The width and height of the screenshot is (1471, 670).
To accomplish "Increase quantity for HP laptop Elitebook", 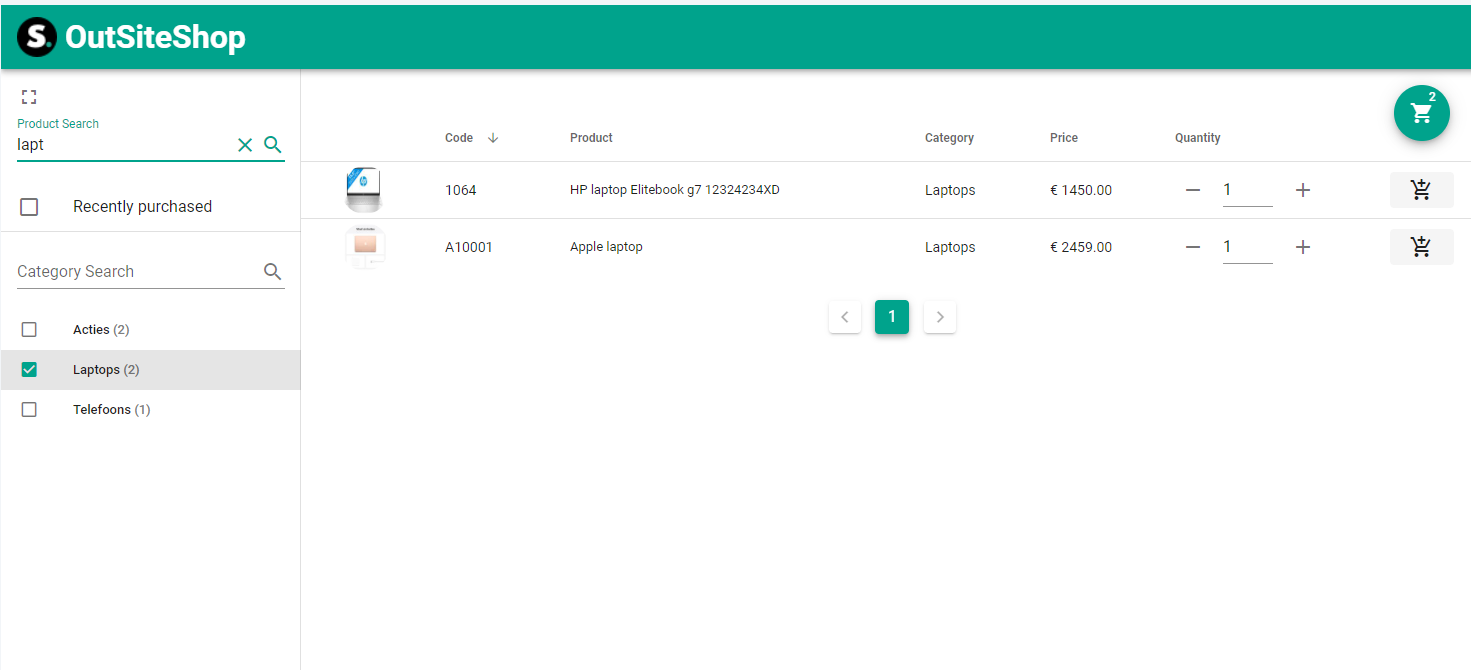I will tap(1302, 190).
